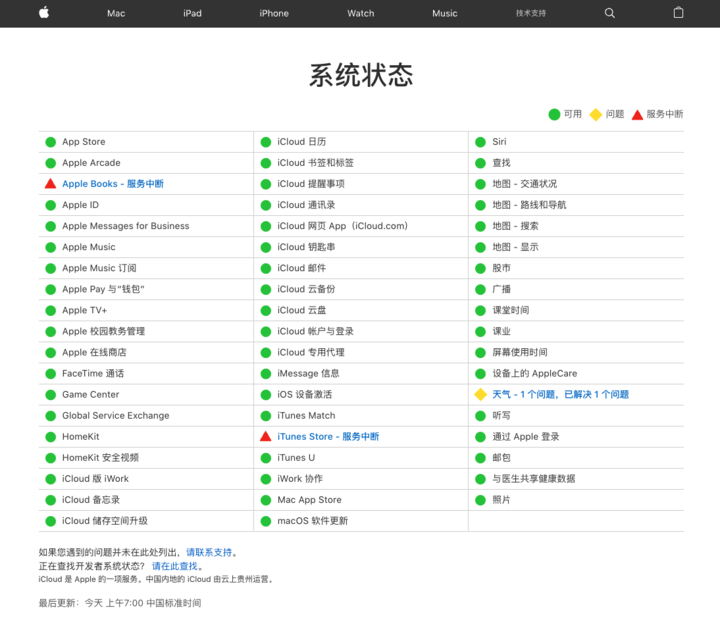Click 系统状态 page heading
Image resolution: width=720 pixels, height=624 pixels.
(361, 75)
